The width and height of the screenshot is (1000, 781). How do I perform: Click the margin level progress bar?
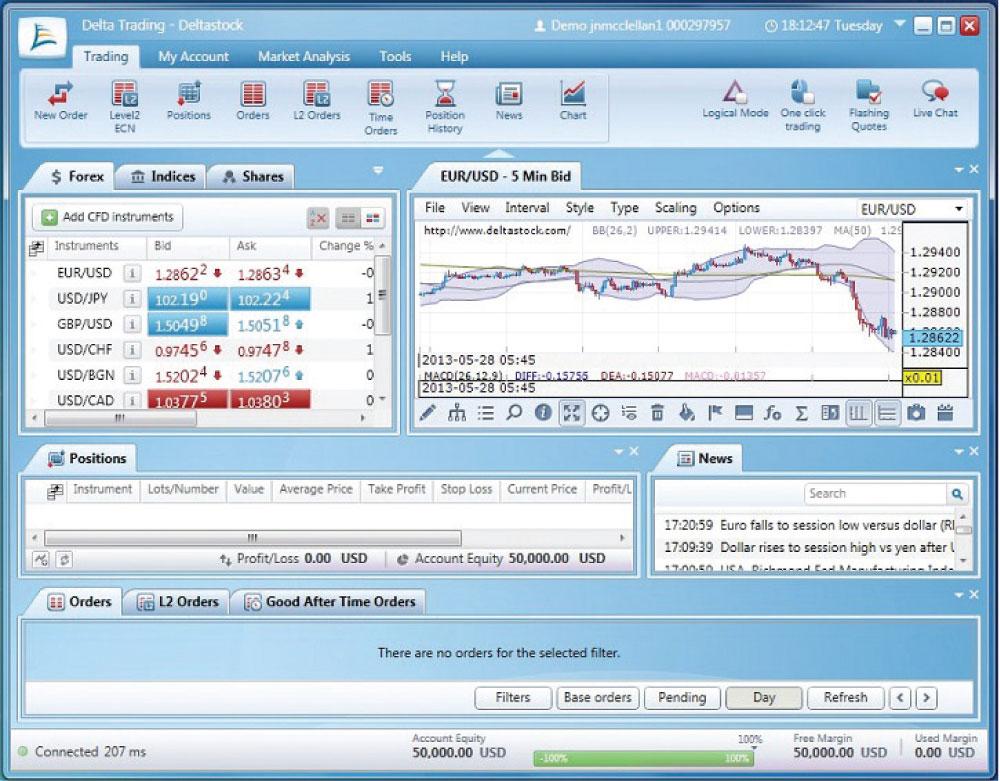pos(644,757)
